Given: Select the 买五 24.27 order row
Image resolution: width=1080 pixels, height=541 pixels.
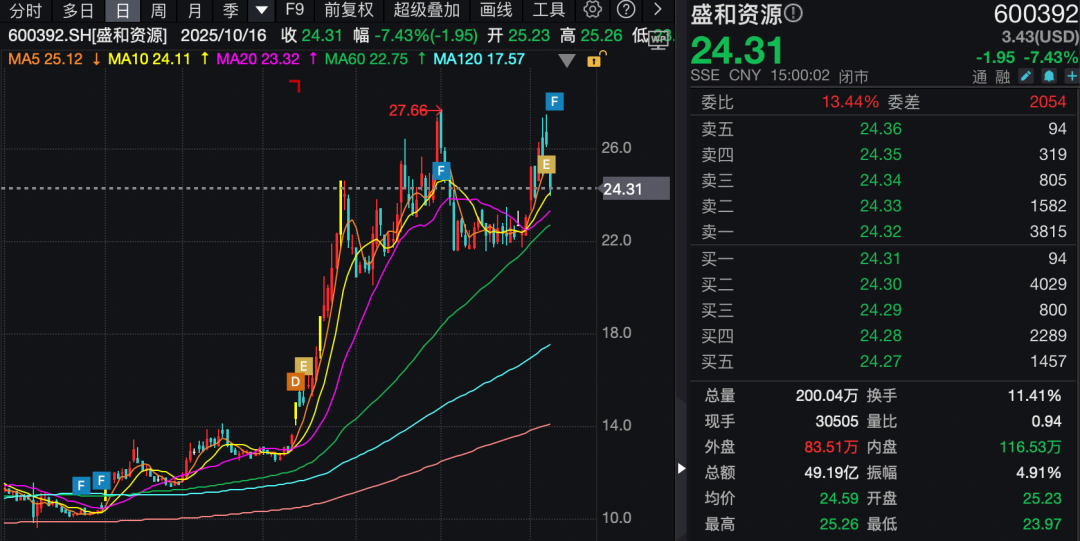Looking at the screenshot, I should click(x=884, y=361).
